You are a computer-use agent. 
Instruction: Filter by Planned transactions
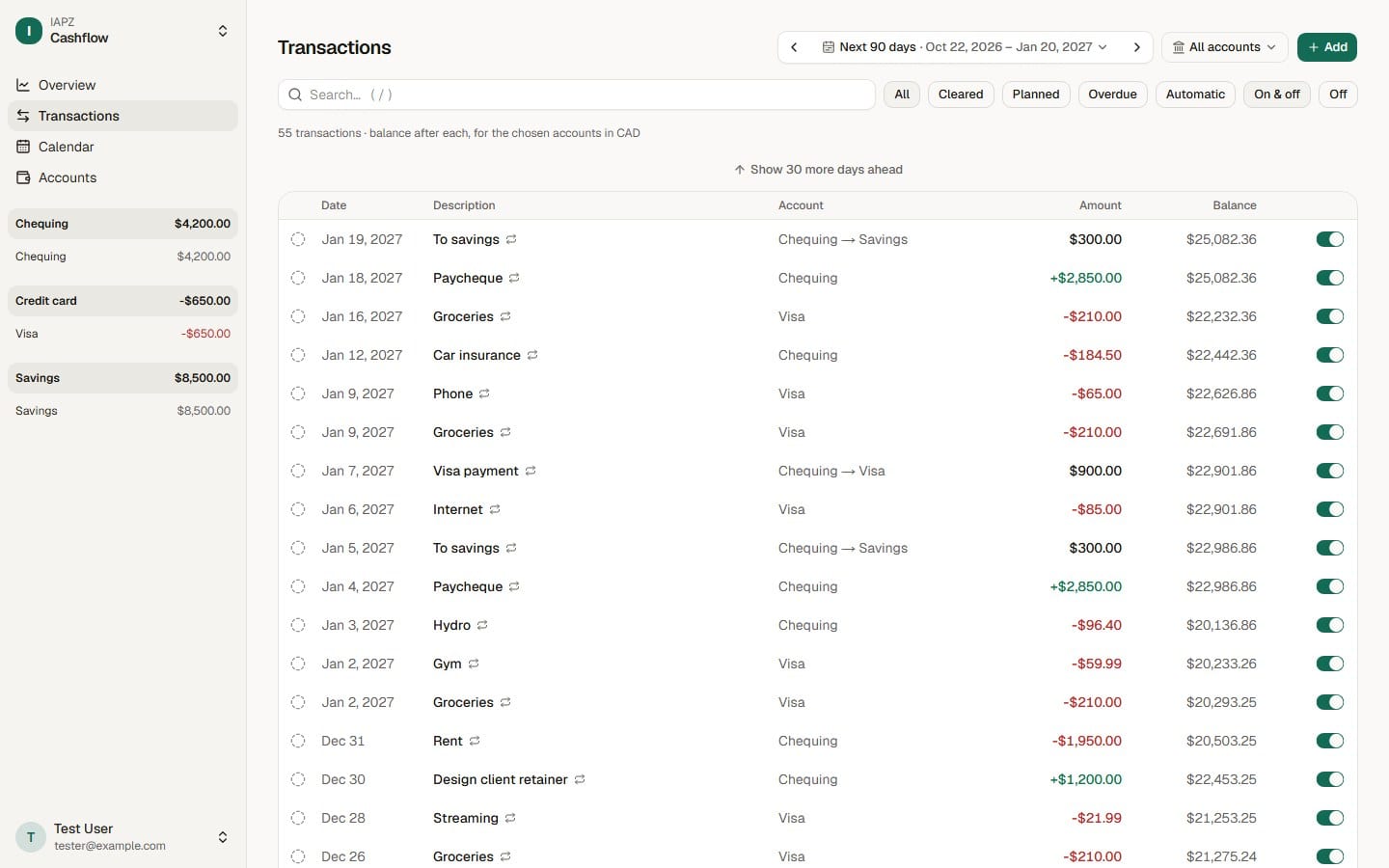[1036, 95]
